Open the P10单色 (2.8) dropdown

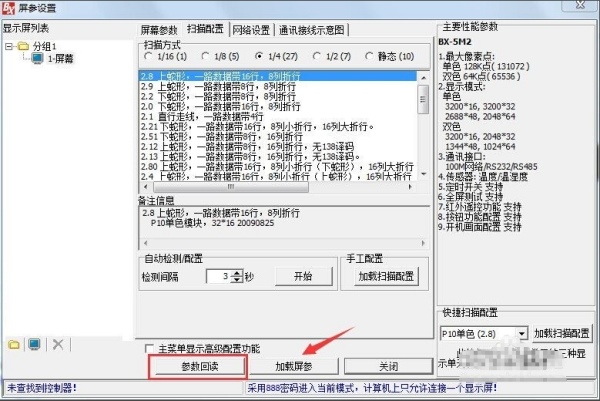pyautogui.click(x=522, y=334)
